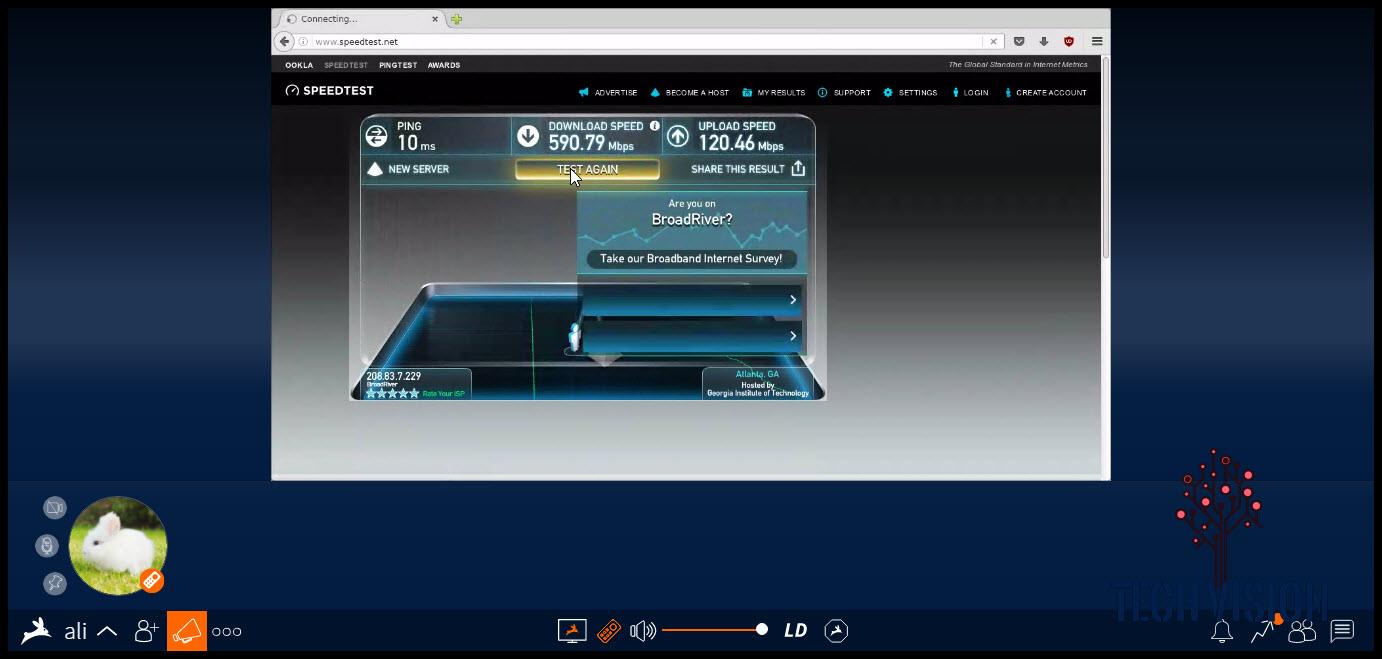
Task: Click the Speedtest logo
Action: tap(329, 91)
